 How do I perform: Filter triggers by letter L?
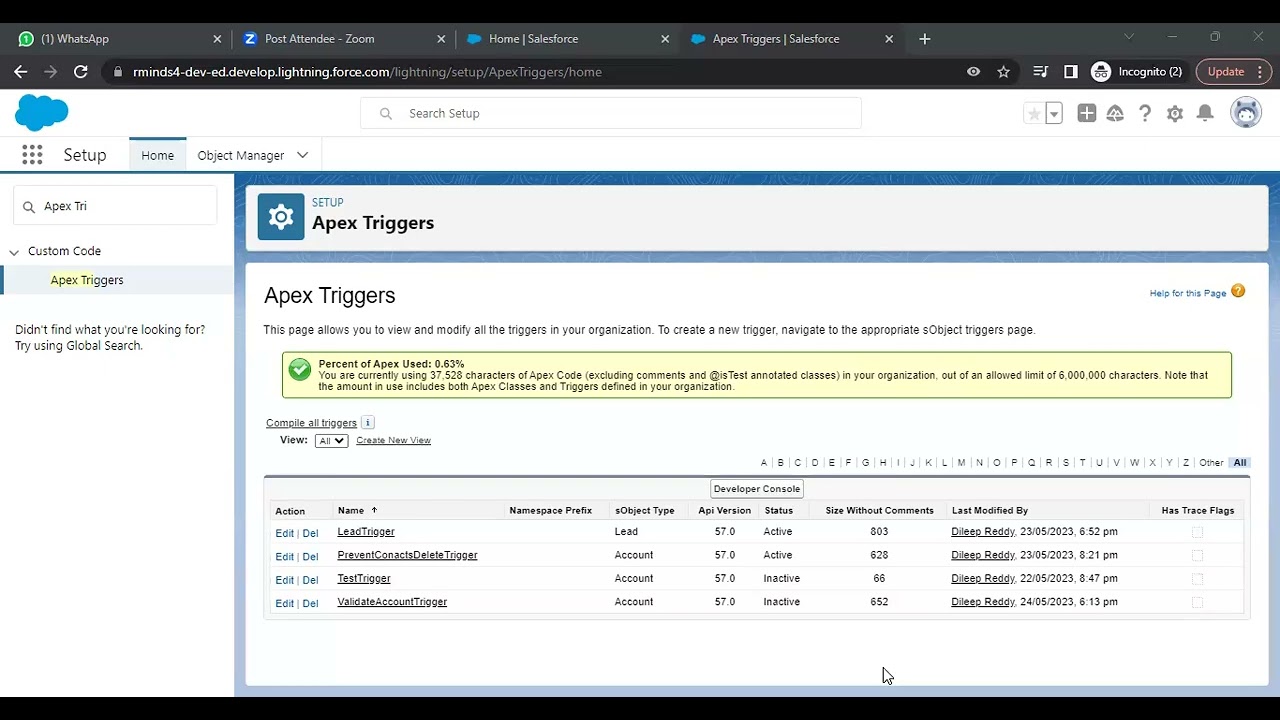tap(945, 463)
